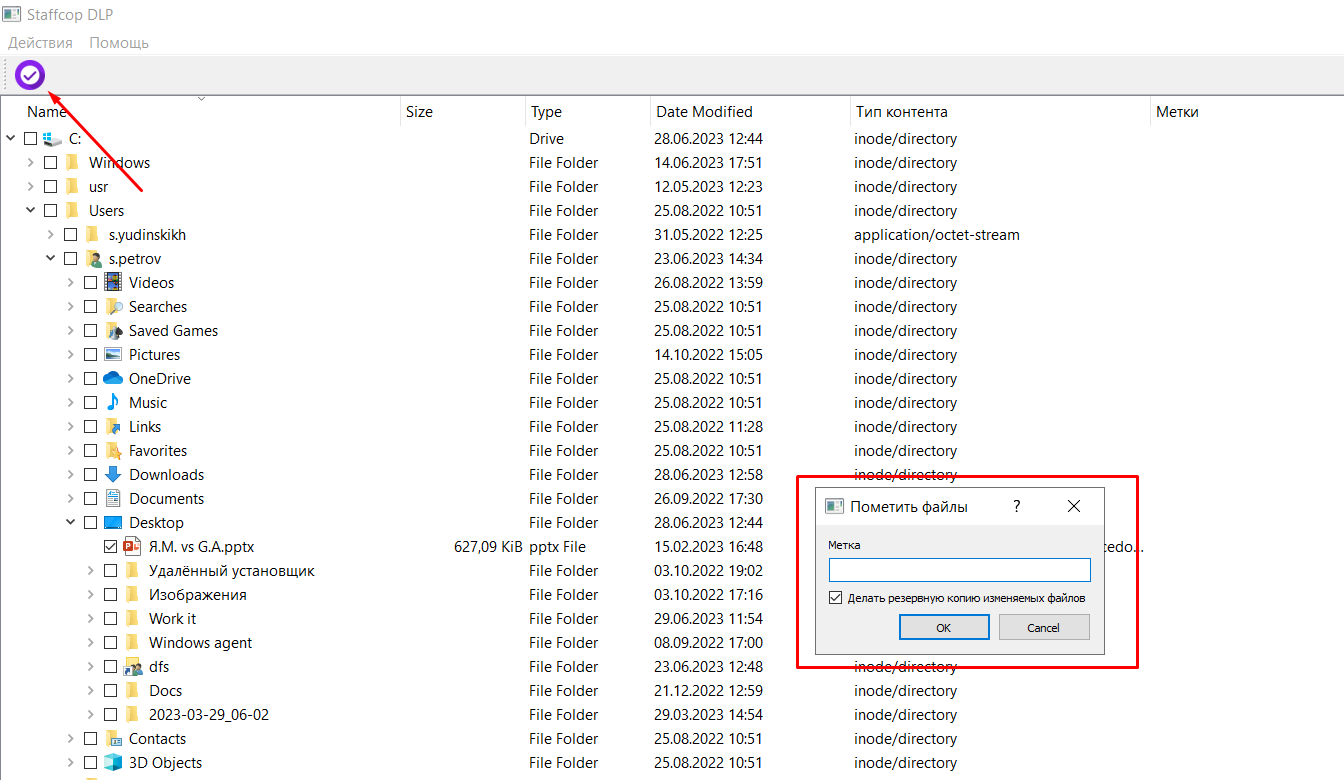Image resolution: width=1344 pixels, height=780 pixels.
Task: Click the Метка text input field
Action: point(959,570)
